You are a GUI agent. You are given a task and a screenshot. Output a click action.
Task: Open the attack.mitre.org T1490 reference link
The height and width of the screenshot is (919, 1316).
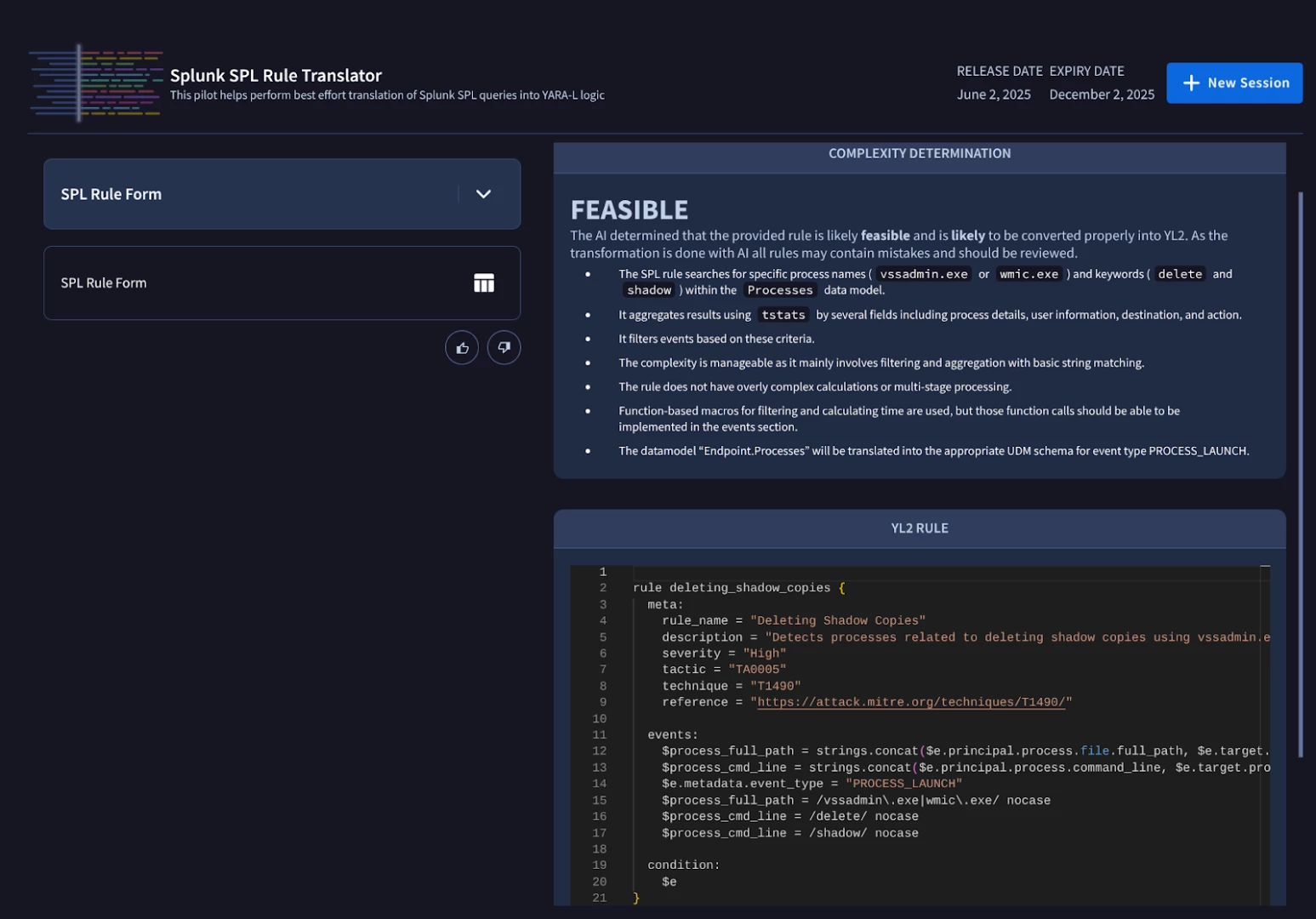[x=911, y=702]
